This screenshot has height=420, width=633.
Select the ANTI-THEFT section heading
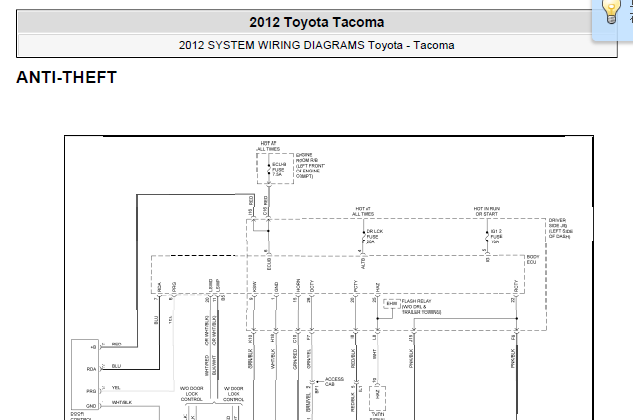(67, 77)
